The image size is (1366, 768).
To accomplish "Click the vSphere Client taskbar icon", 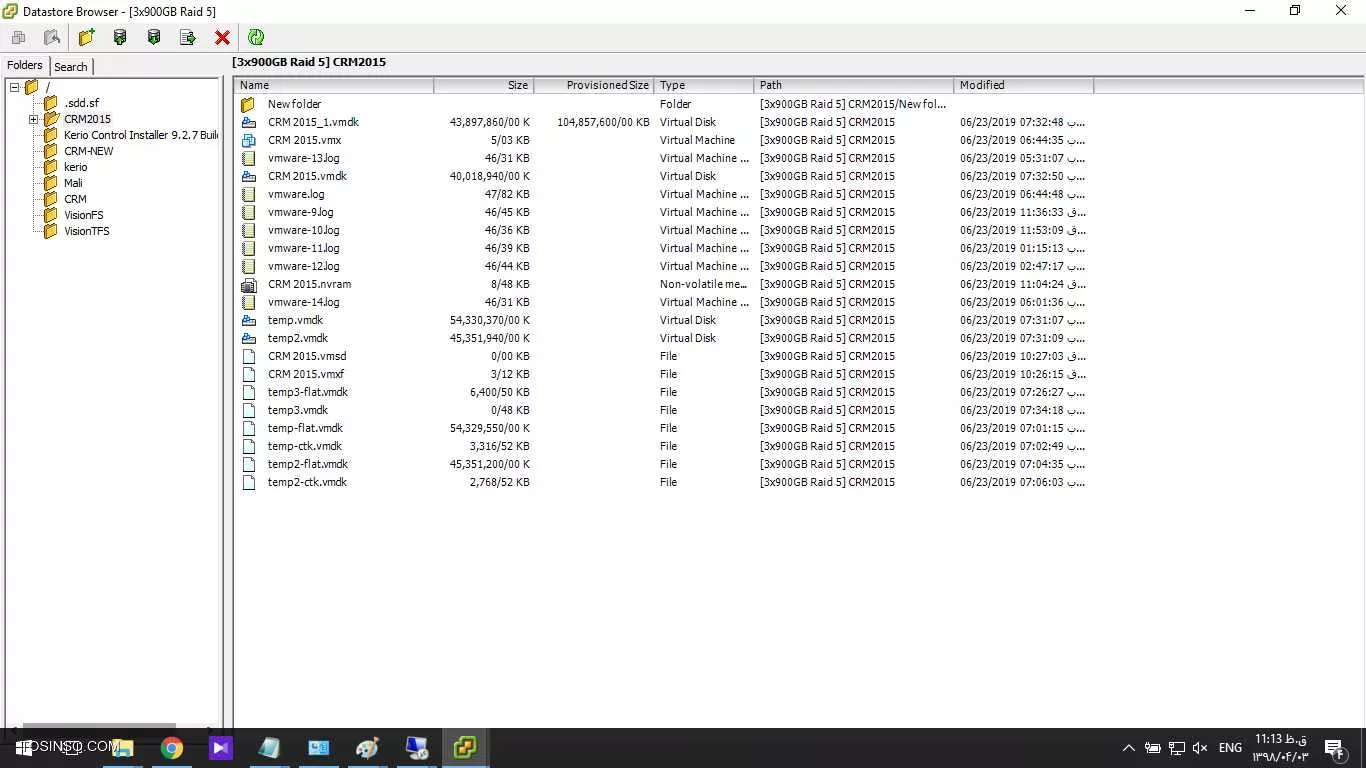I will click(465, 747).
